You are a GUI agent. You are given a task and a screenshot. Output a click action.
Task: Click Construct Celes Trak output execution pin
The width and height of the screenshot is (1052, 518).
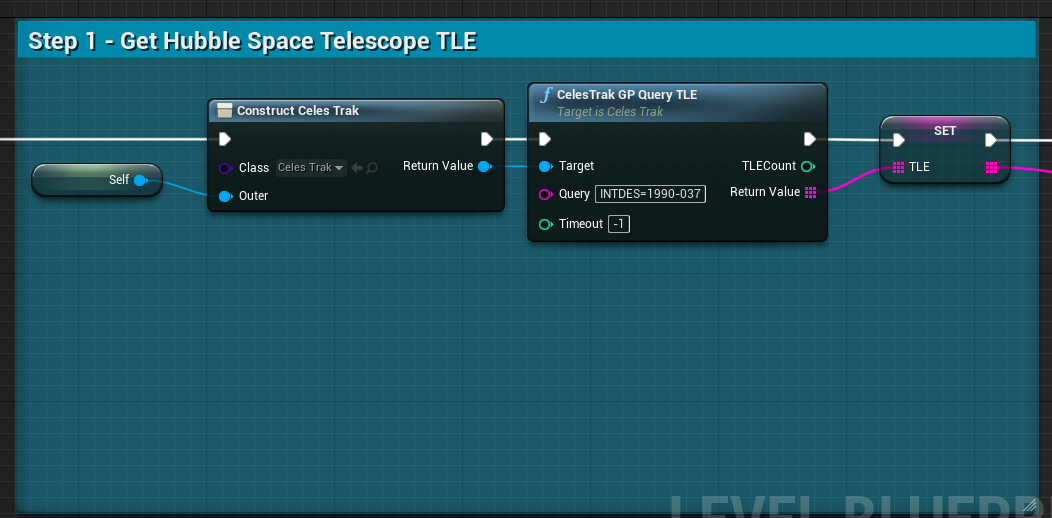click(487, 139)
